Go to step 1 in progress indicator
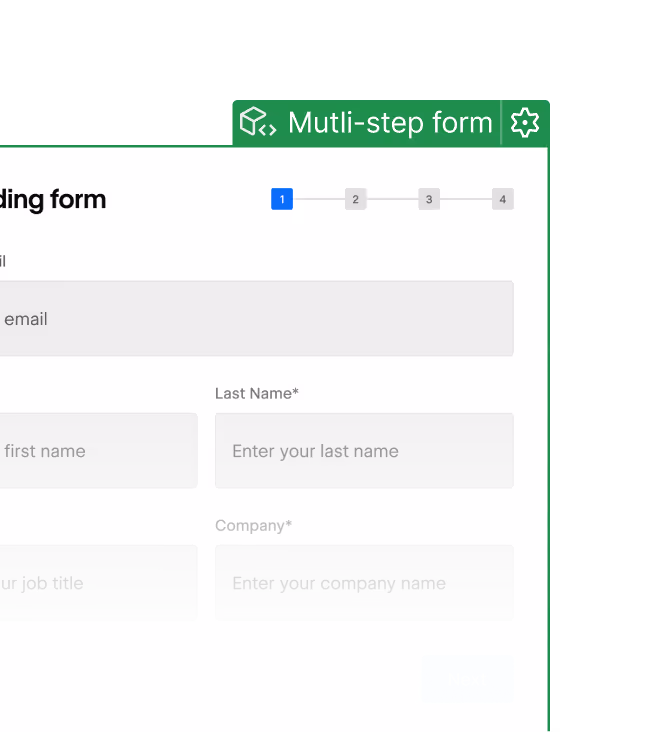This screenshot has height=732, width=650. 282,199
